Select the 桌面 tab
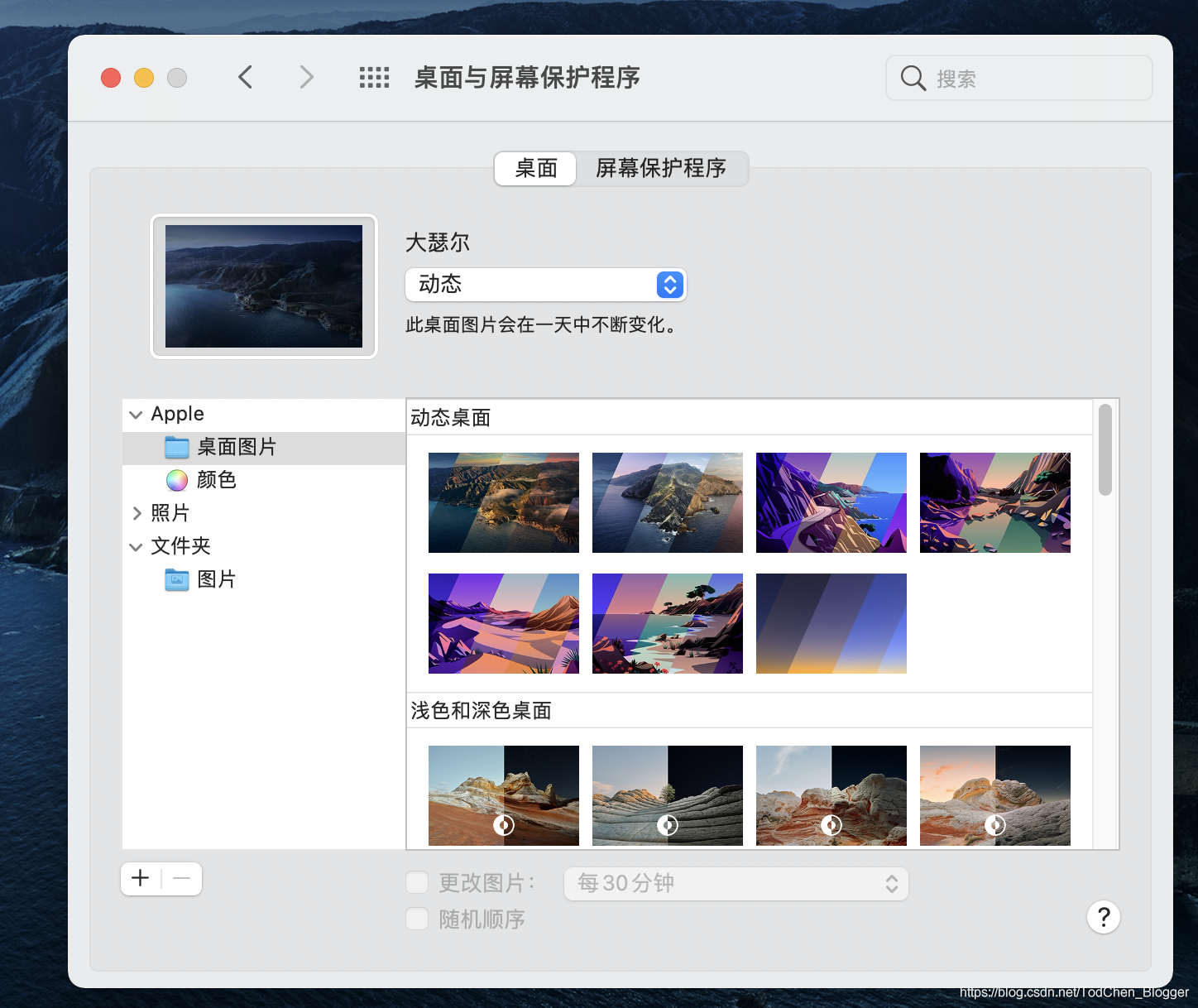Image resolution: width=1198 pixels, height=1008 pixels. pyautogui.click(x=534, y=168)
